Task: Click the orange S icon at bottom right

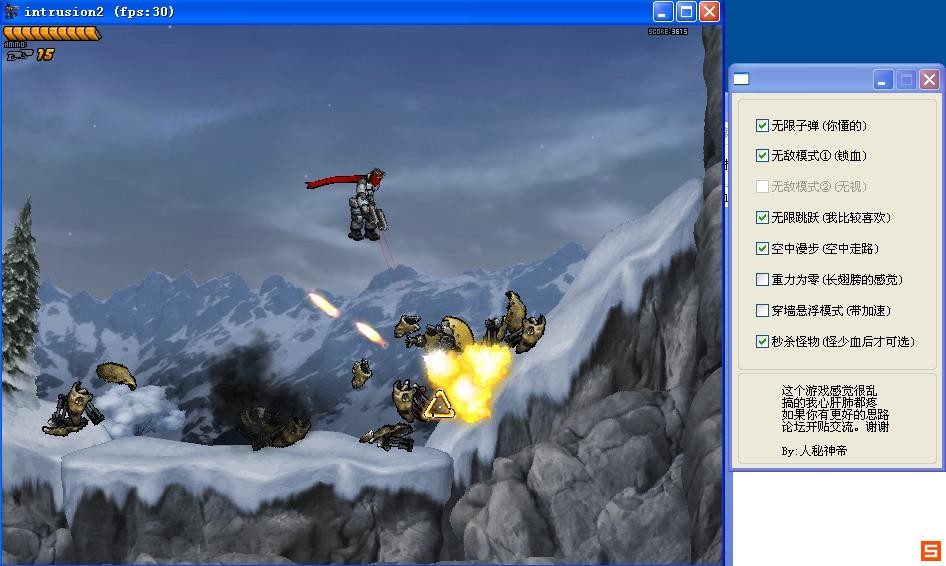Action: (x=930, y=550)
